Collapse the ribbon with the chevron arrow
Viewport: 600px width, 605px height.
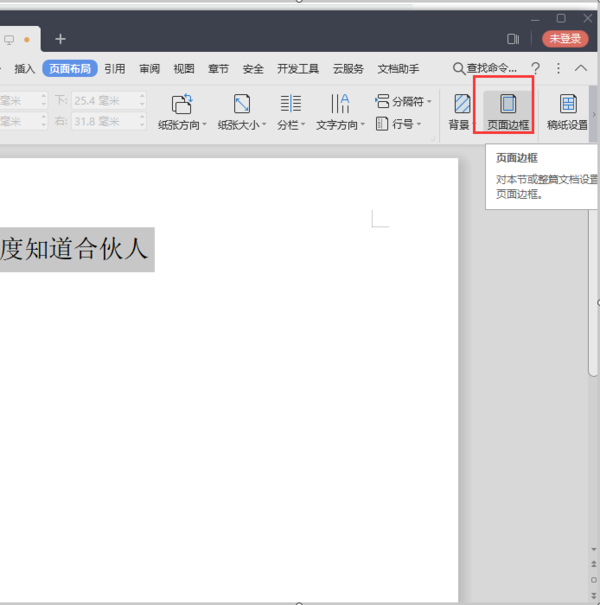pyautogui.click(x=581, y=69)
